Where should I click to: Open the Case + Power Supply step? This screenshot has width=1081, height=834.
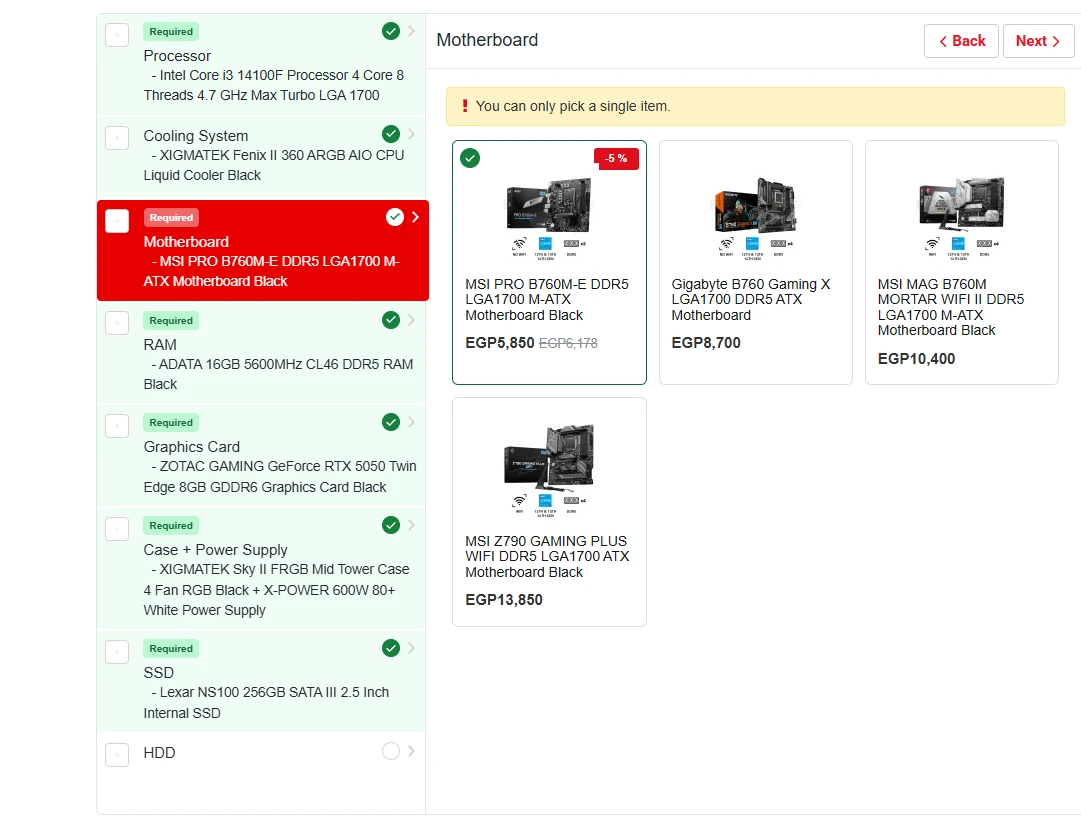[x=215, y=550]
